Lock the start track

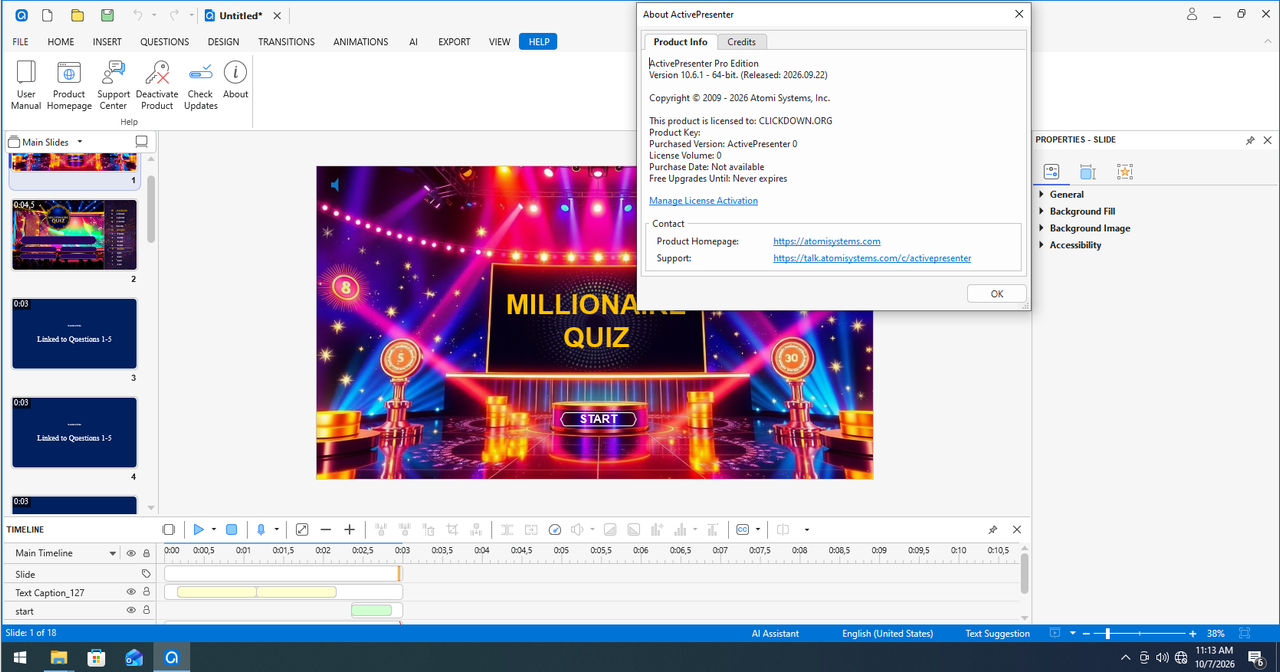point(146,610)
